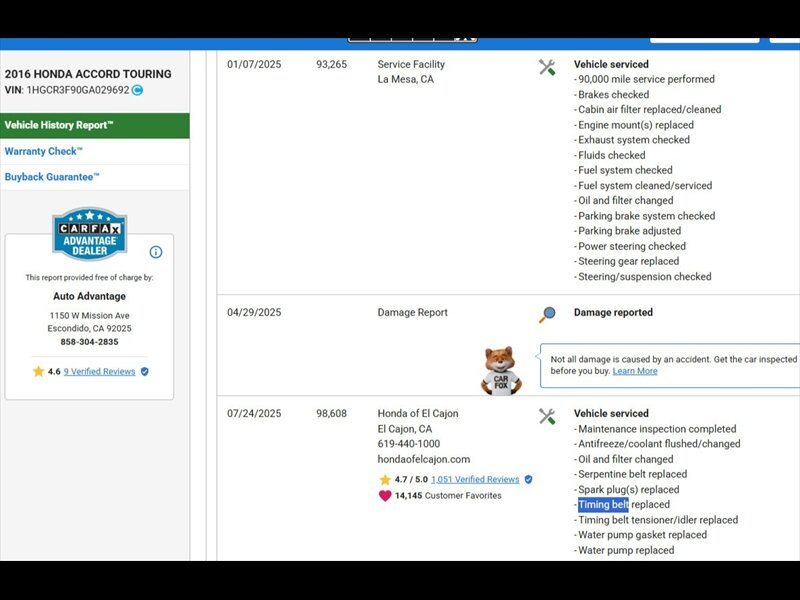Viewport: 800px width, 600px height.
Task: Click the Car Fox mascot
Action: [x=500, y=370]
